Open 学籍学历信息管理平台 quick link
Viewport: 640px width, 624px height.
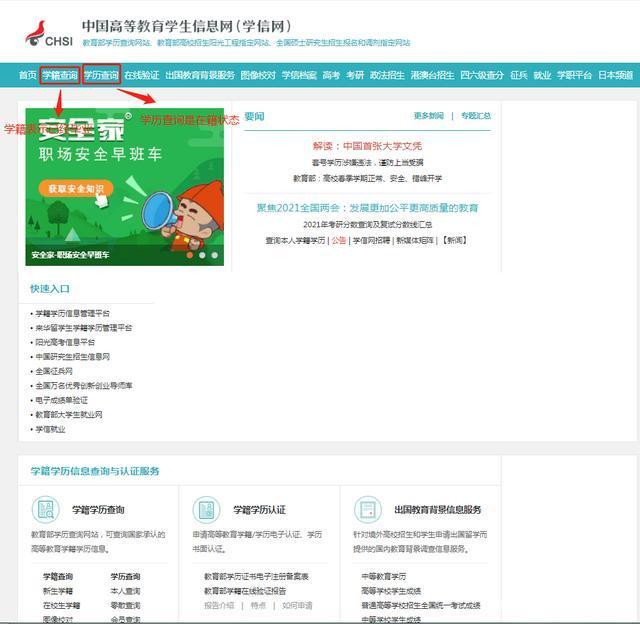[x=73, y=313]
